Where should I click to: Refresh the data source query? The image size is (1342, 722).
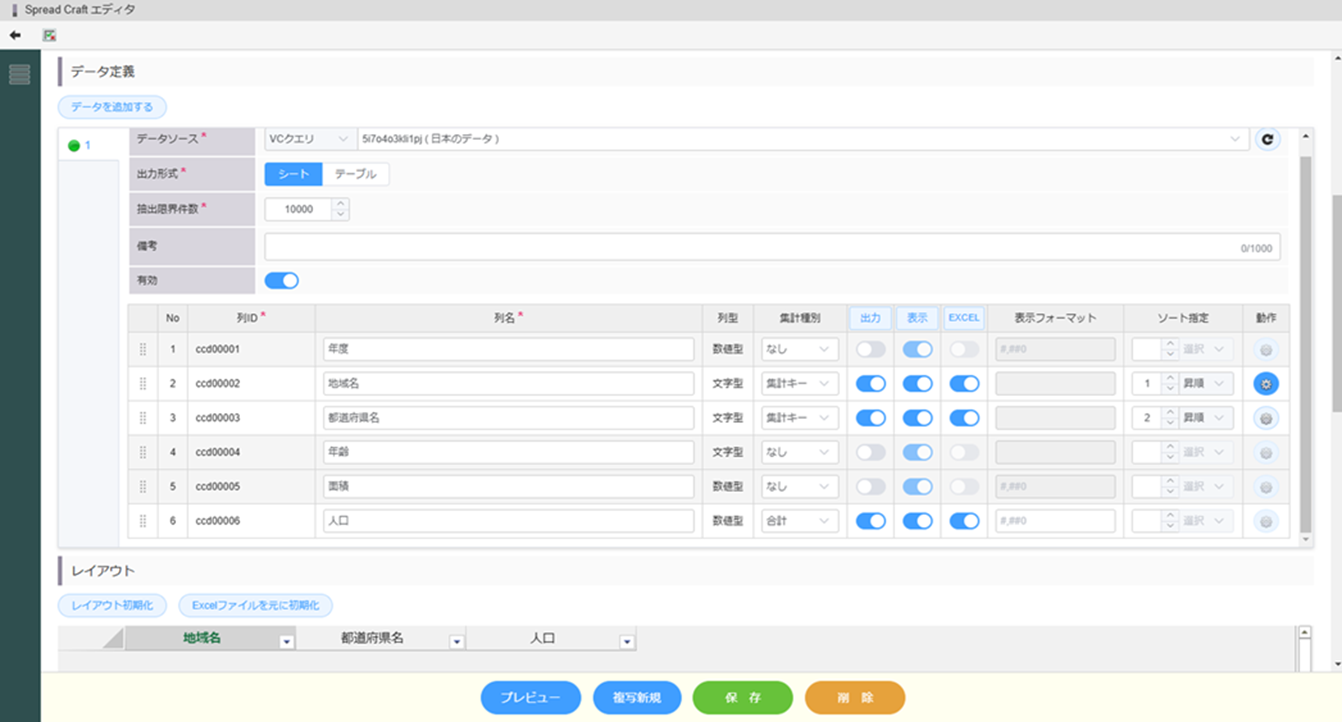[1267, 139]
